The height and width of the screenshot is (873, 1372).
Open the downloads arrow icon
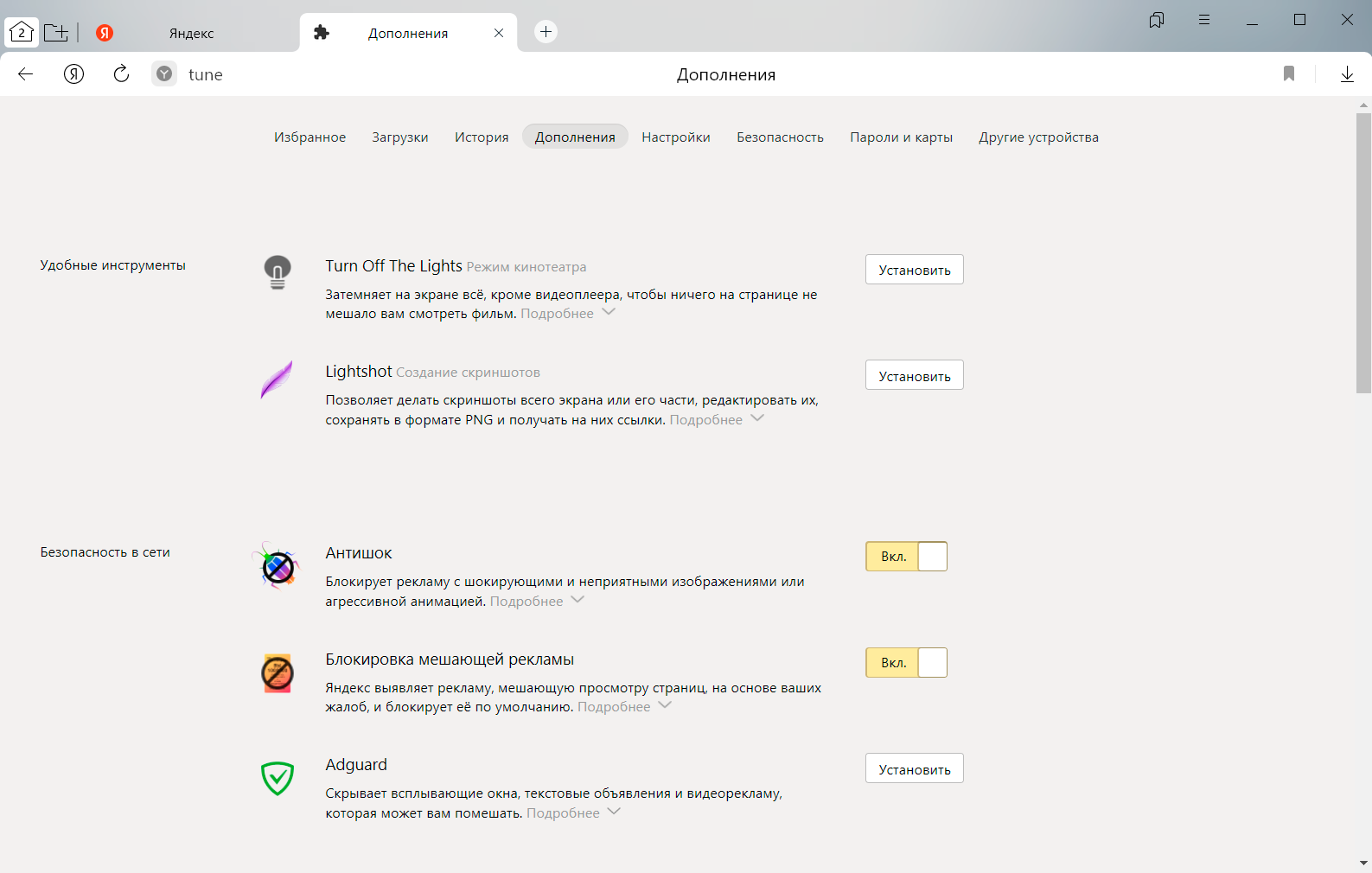[x=1347, y=74]
